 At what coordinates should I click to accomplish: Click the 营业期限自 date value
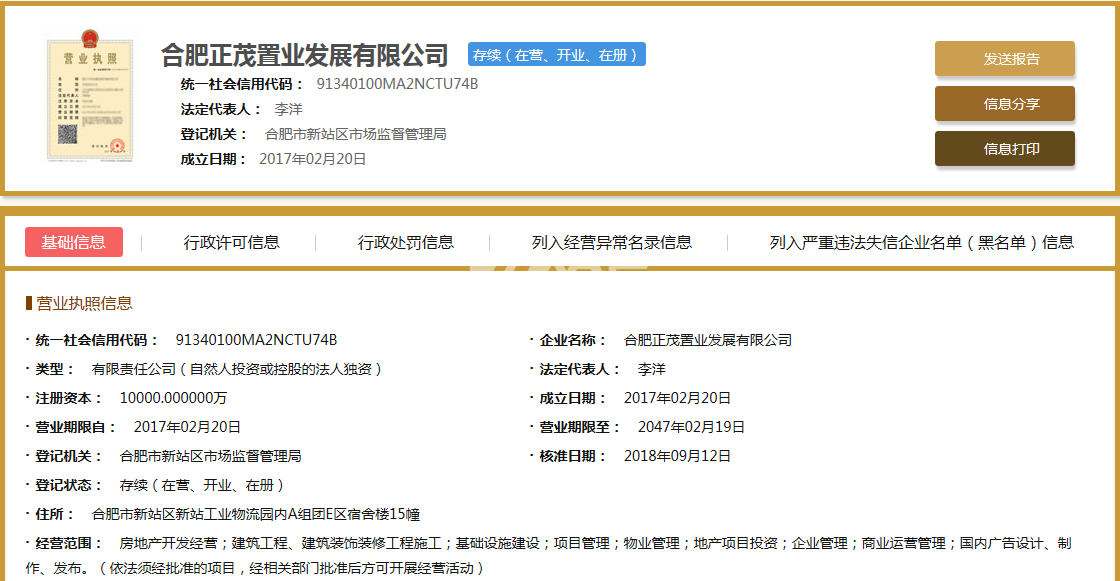point(187,427)
